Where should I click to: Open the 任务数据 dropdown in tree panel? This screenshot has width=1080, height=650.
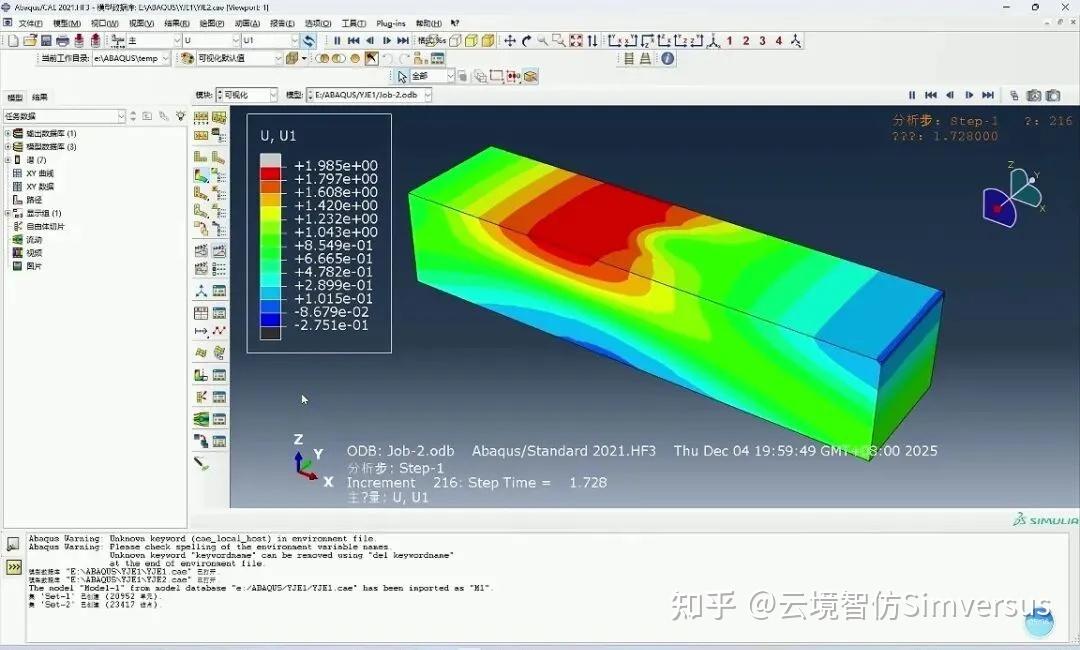[x=121, y=116]
